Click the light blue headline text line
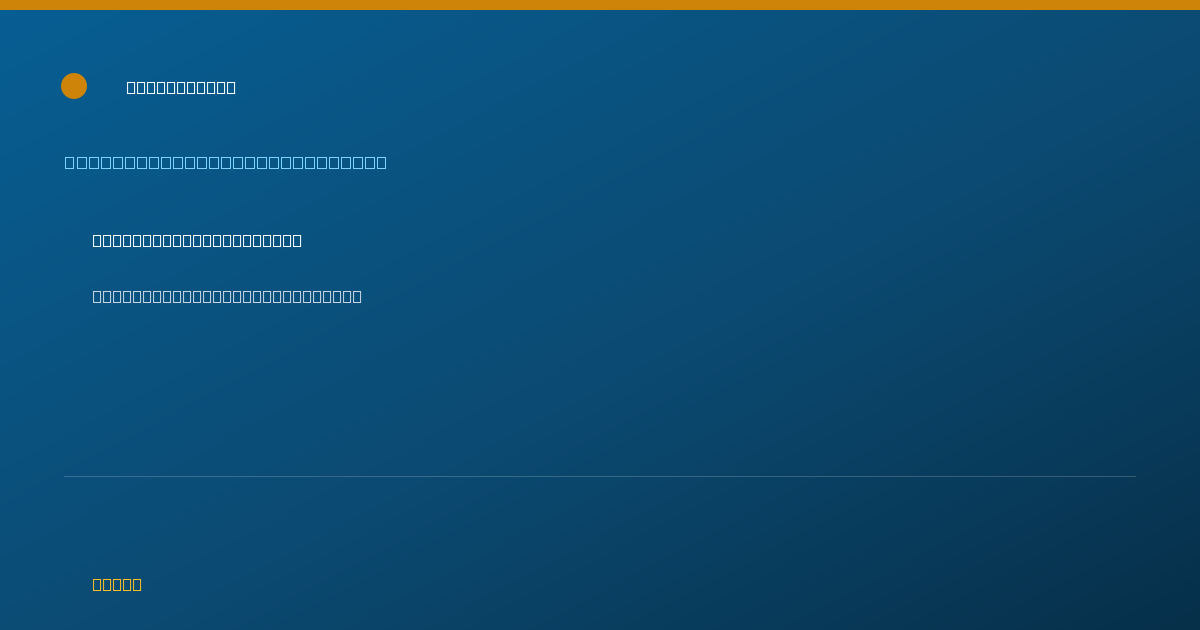 tap(226, 162)
